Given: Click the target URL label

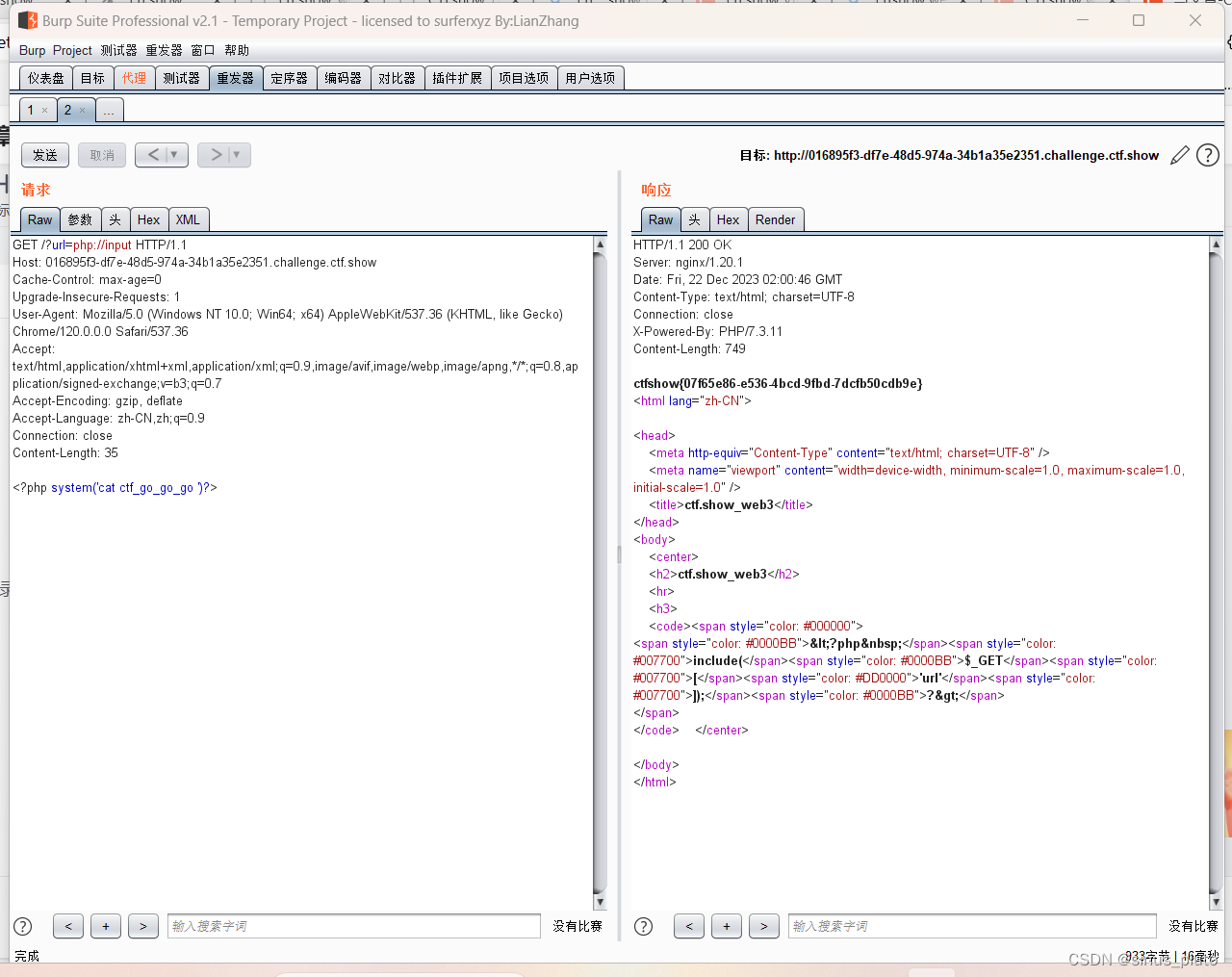Looking at the screenshot, I should [949, 155].
